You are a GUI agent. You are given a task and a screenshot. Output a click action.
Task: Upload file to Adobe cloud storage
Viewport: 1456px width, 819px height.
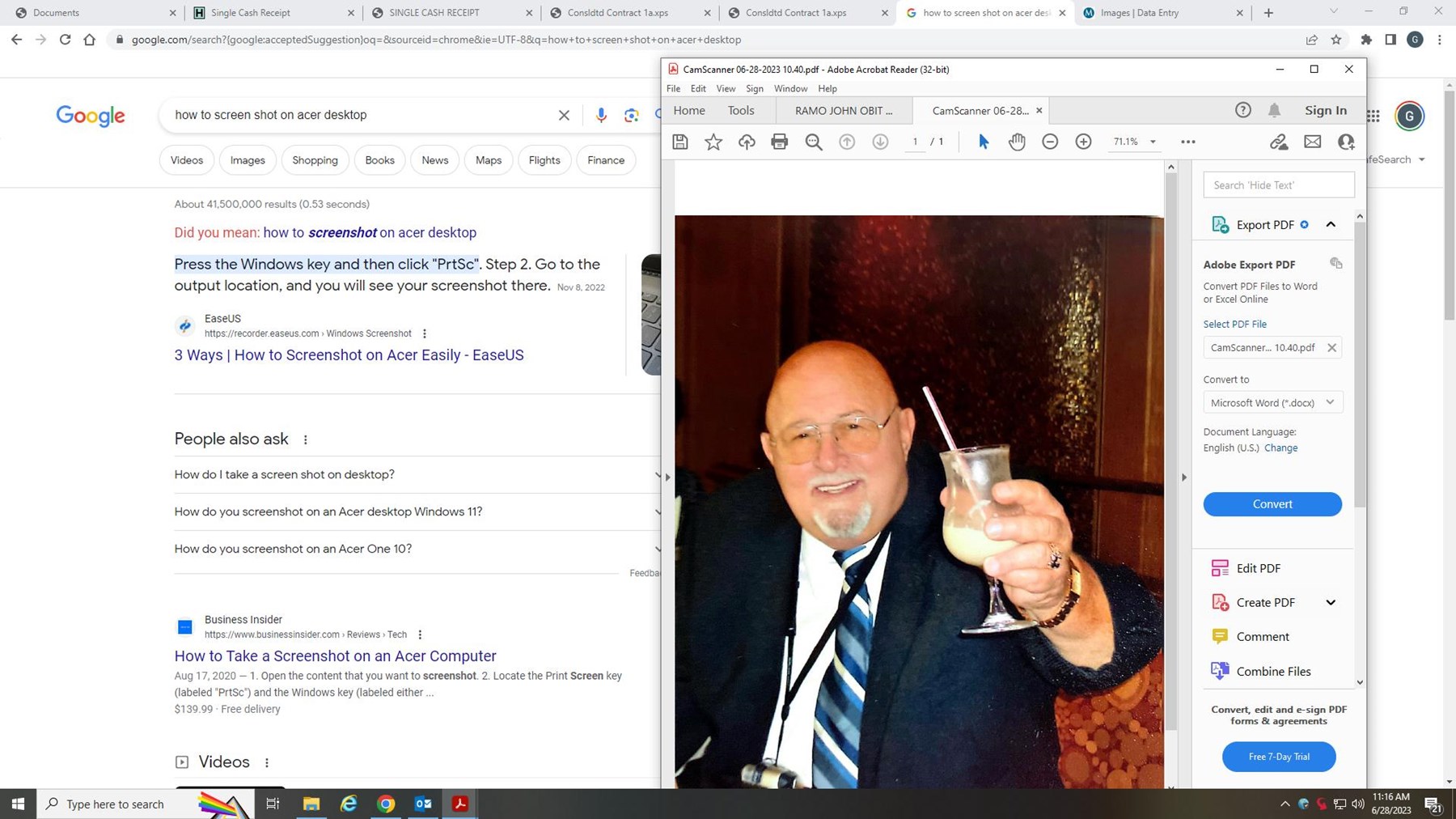[x=746, y=142]
